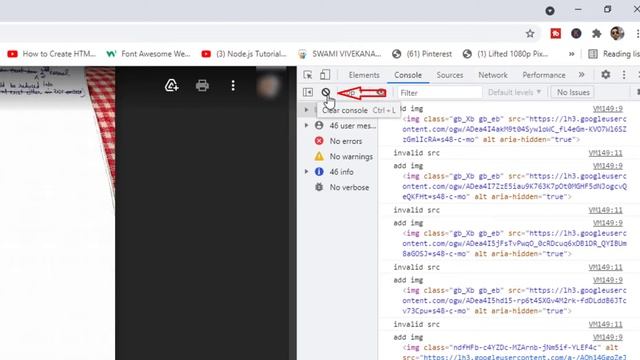The image size is (640, 360).
Task: Click the Clear console icon
Action: pyautogui.click(x=325, y=92)
